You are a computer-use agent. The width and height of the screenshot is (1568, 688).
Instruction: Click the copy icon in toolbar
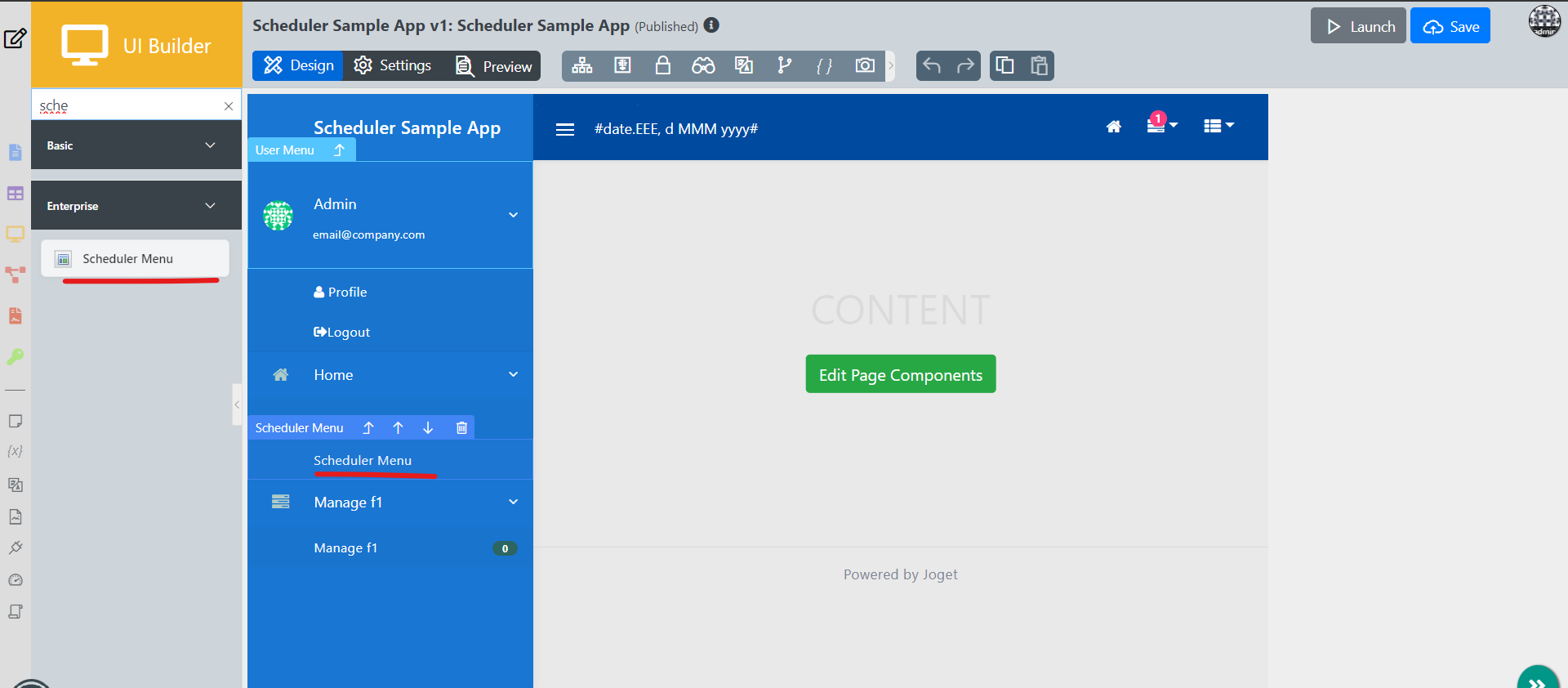1005,65
